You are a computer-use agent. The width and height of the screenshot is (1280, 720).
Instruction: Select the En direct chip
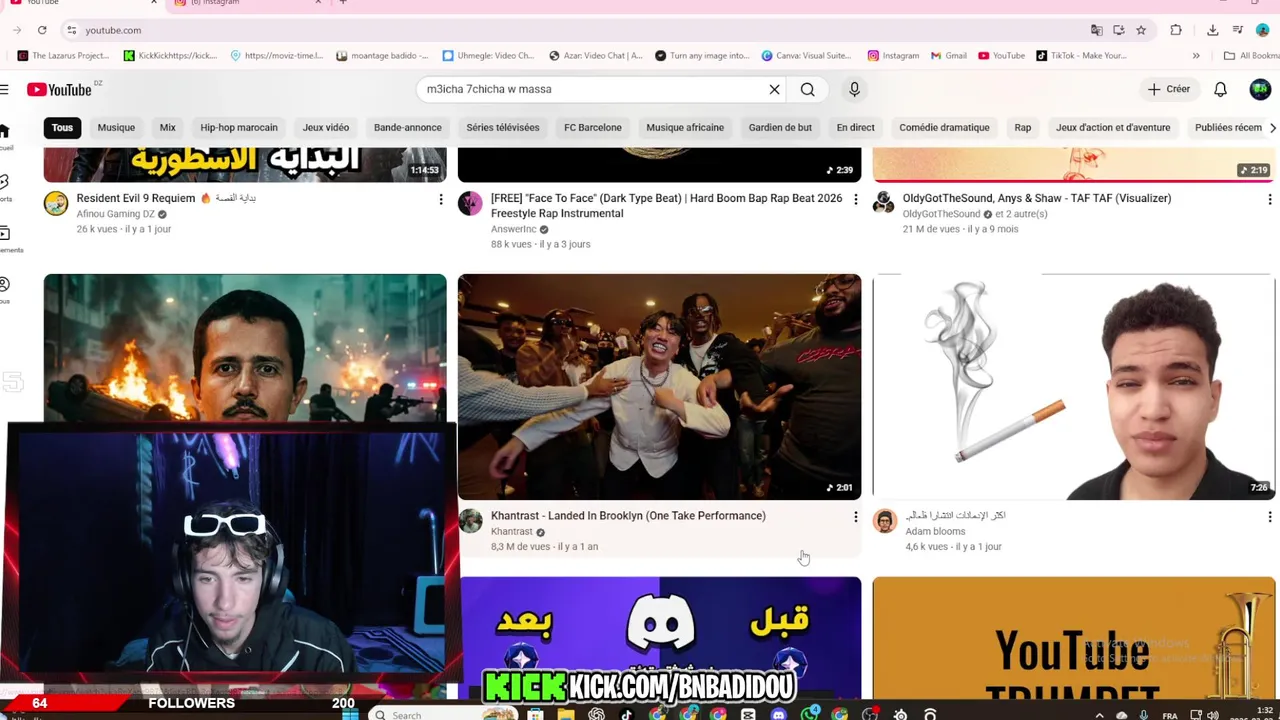click(856, 128)
